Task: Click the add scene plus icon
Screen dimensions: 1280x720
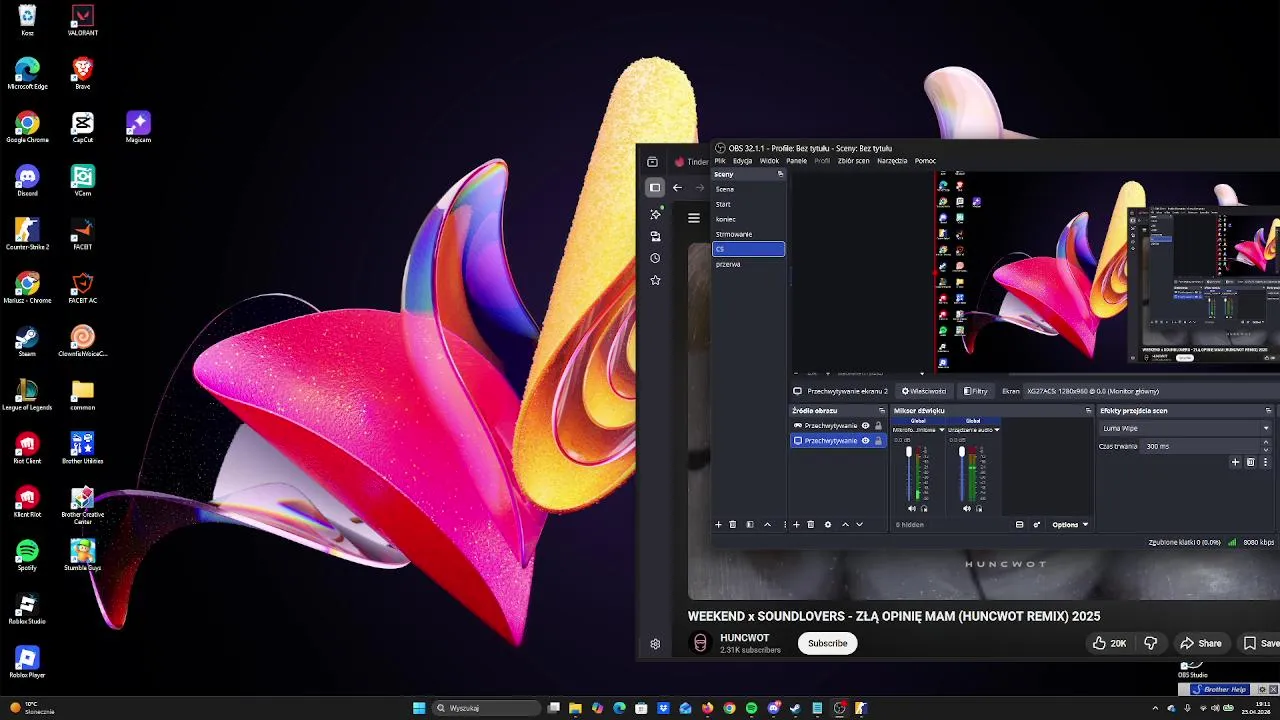Action: pos(718,524)
